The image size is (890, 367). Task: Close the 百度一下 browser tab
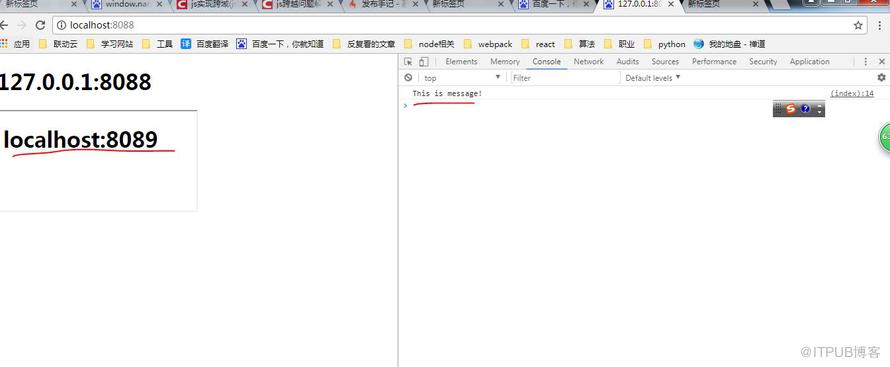586,5
